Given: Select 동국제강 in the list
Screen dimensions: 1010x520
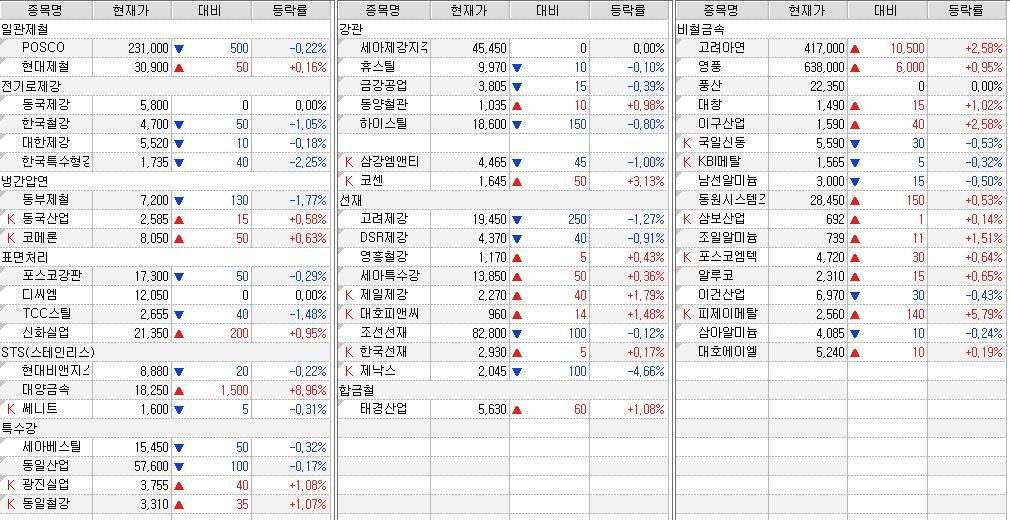Looking at the screenshot, I should tap(46, 105).
